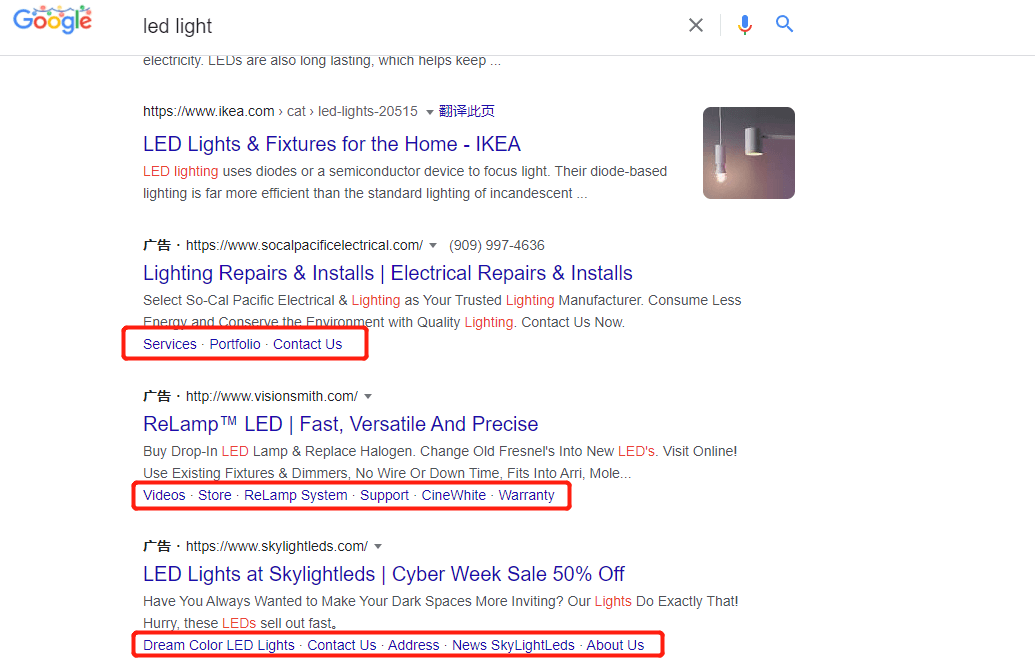
Task: Open the Services sitelink
Action: tap(170, 344)
